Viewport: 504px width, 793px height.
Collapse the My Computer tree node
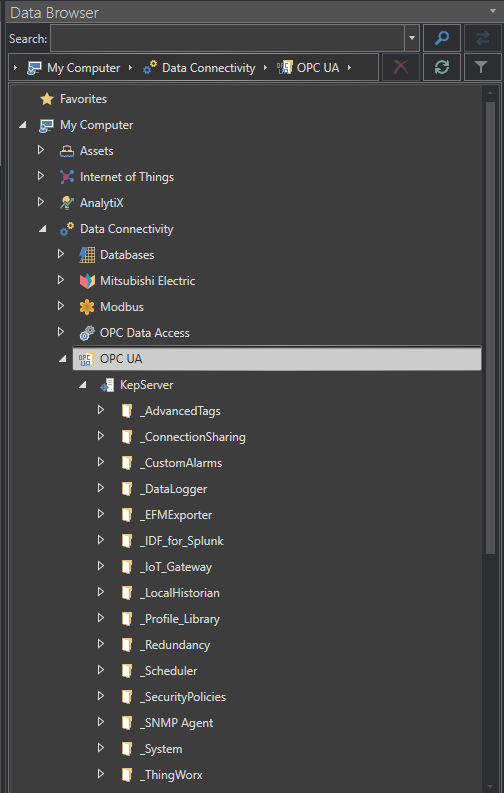[22, 125]
